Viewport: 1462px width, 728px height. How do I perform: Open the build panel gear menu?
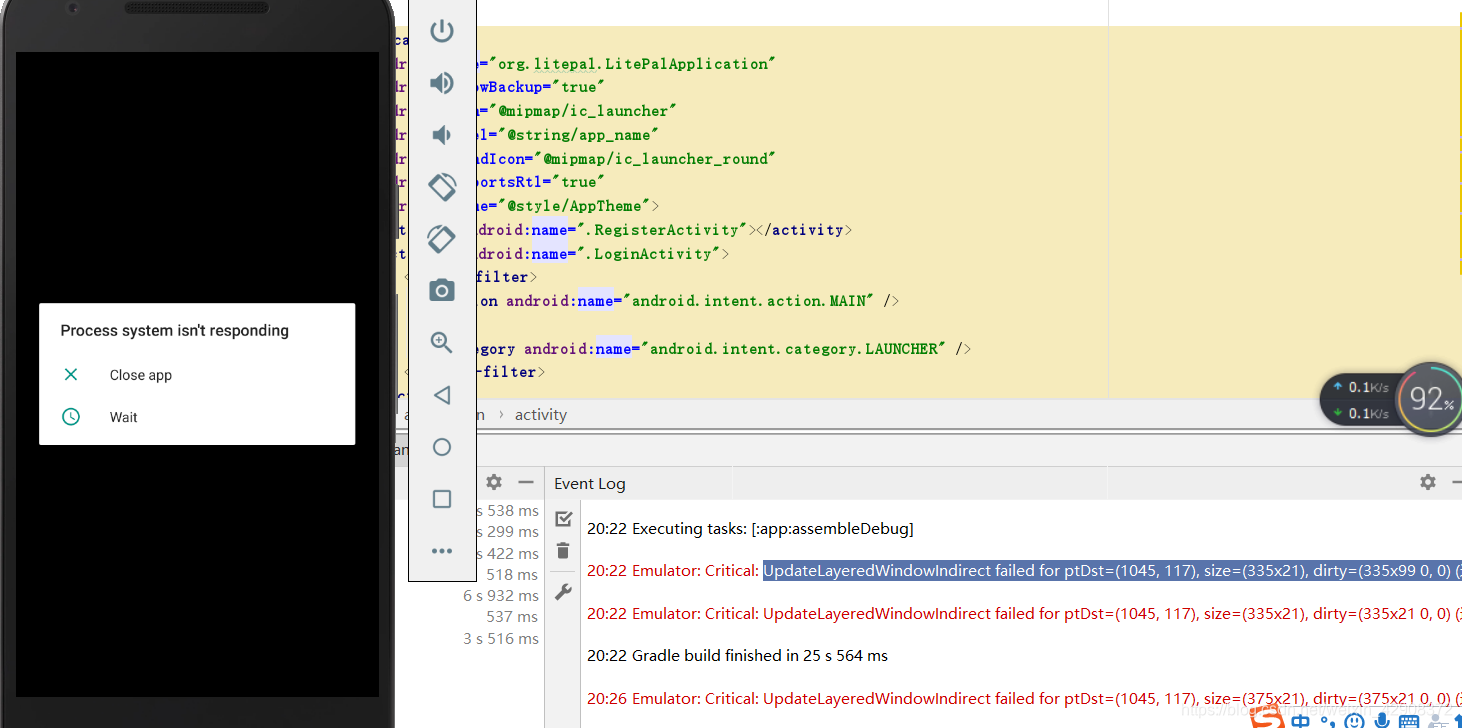coord(493,482)
